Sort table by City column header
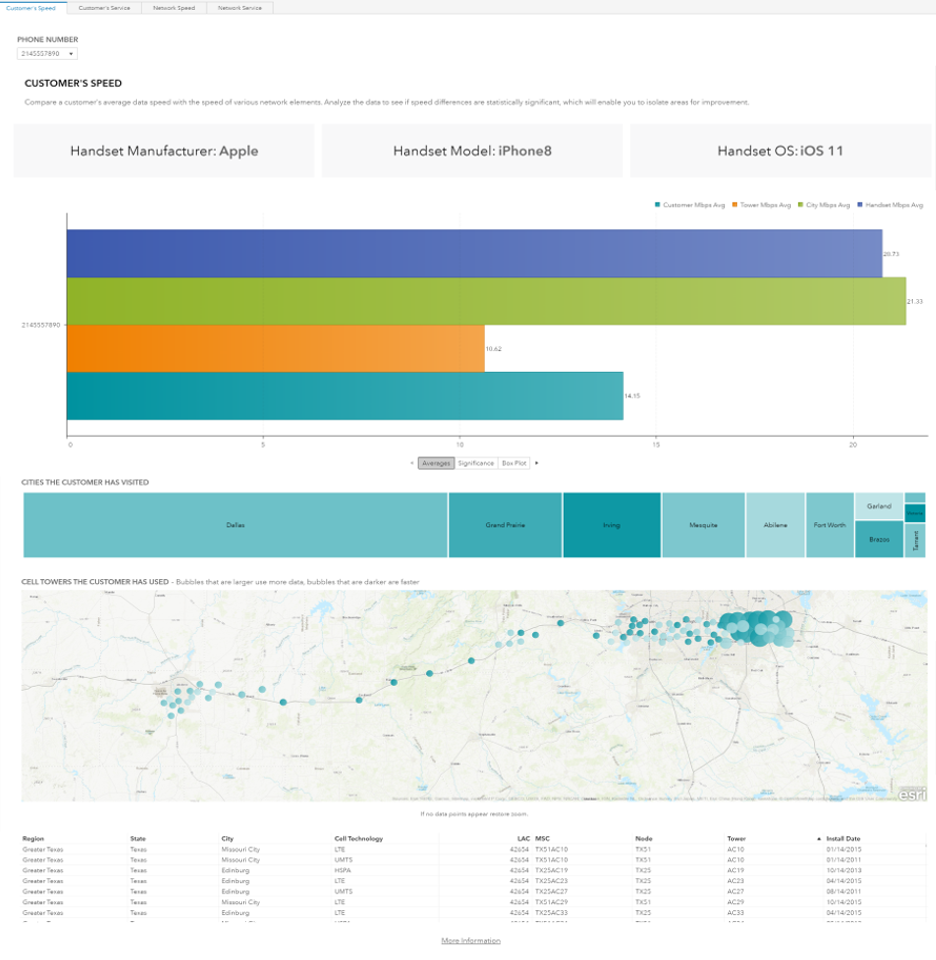Viewport: 936px width, 960px height. click(x=227, y=839)
